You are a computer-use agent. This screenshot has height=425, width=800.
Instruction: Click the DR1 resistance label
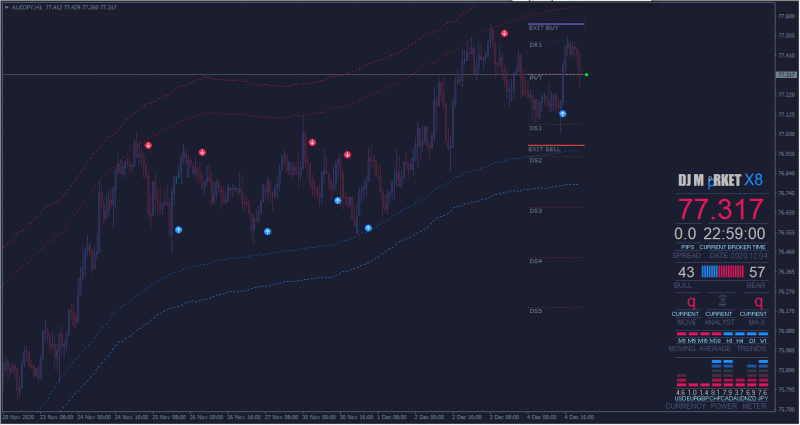coord(535,45)
